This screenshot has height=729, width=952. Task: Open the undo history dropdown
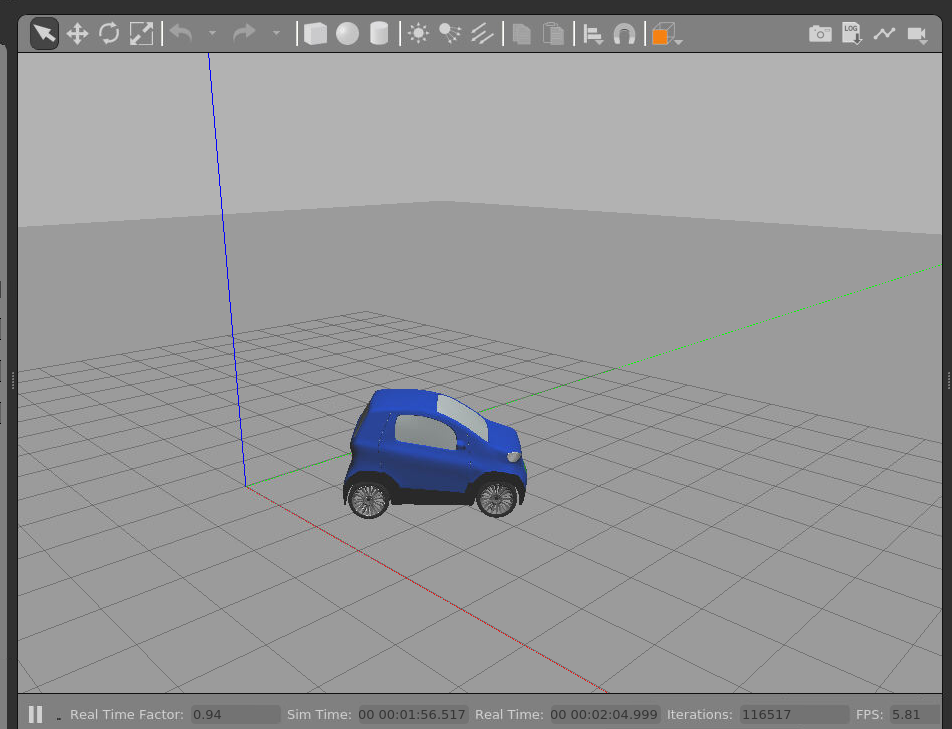point(212,33)
